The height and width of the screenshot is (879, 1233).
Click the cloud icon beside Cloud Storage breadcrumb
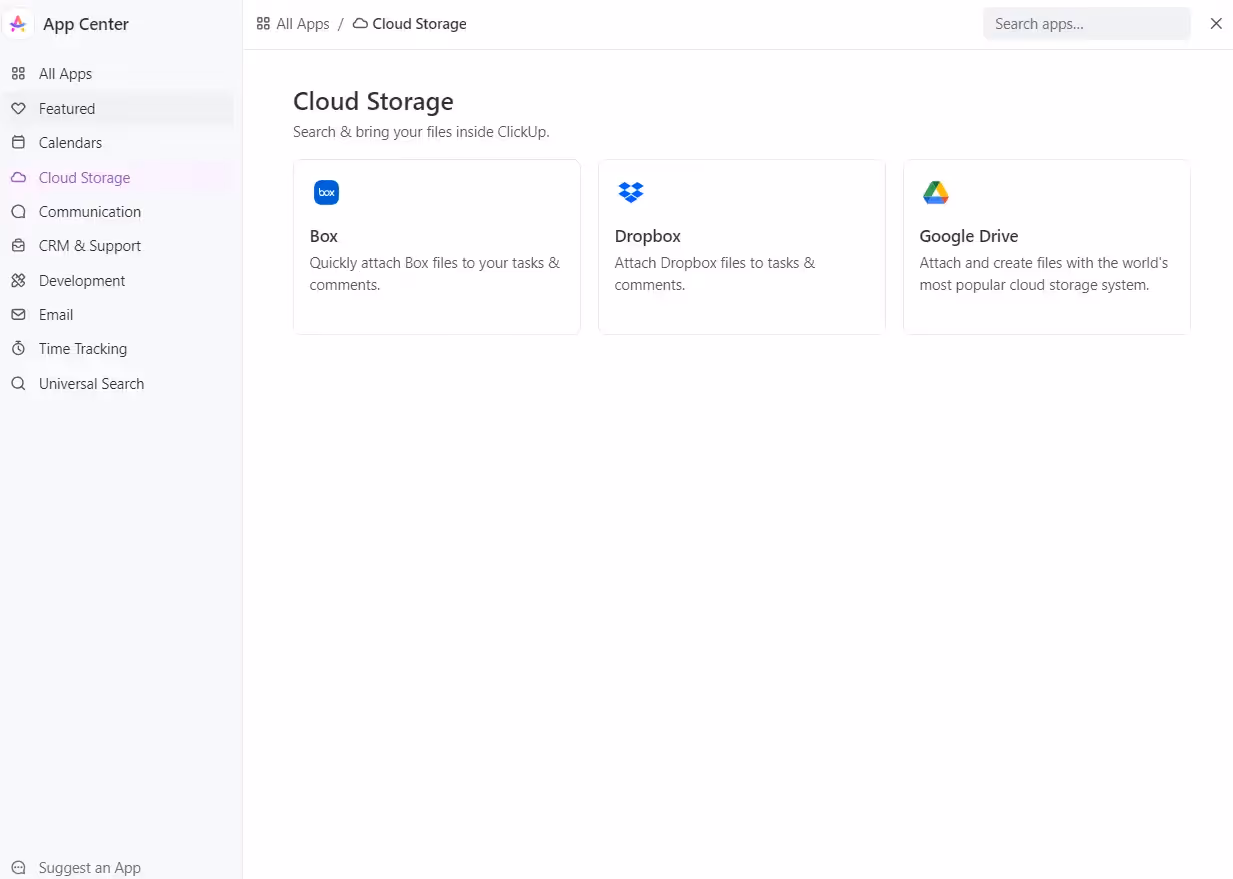(x=359, y=23)
